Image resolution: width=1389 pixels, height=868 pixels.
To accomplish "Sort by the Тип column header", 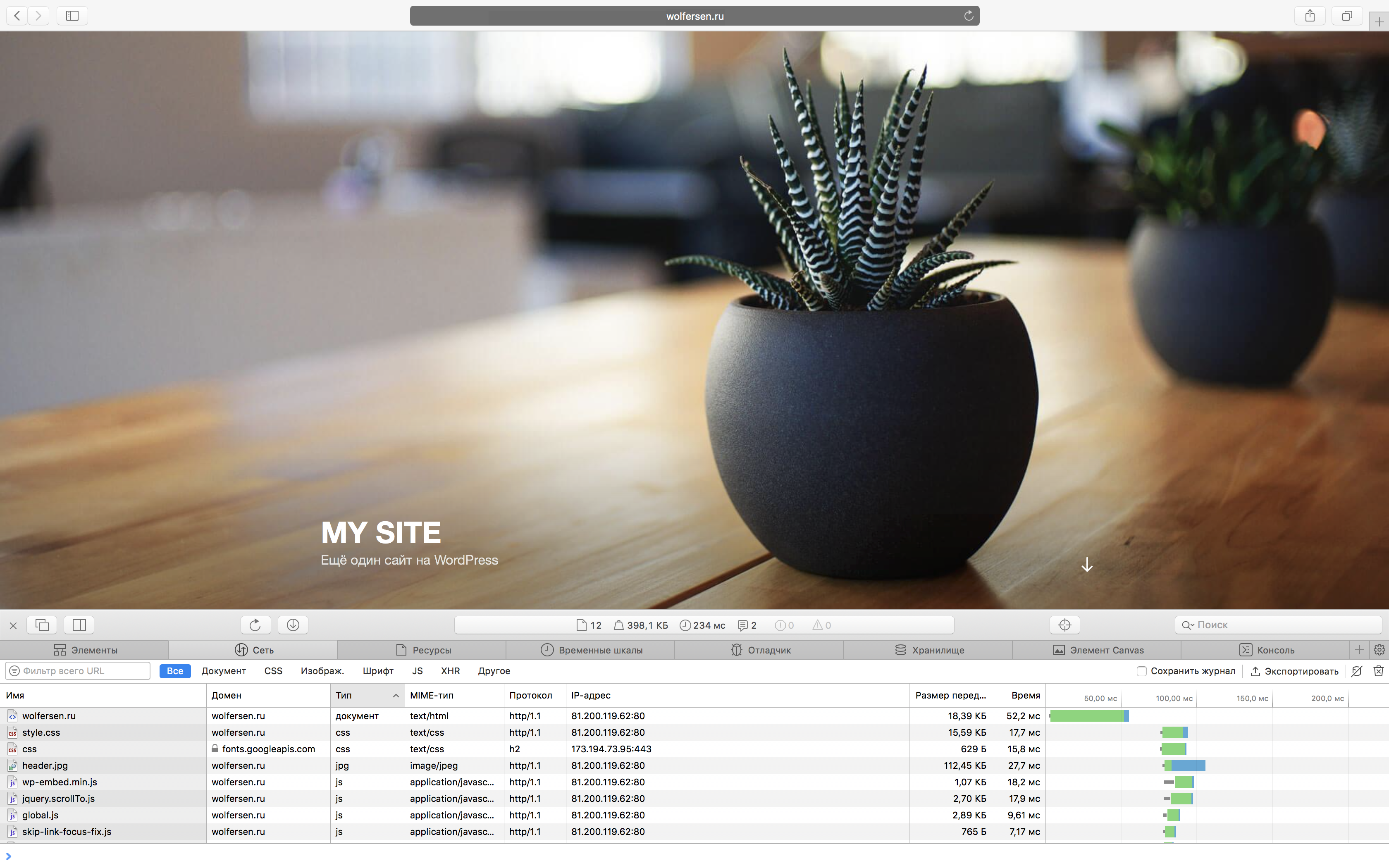I will click(366, 695).
